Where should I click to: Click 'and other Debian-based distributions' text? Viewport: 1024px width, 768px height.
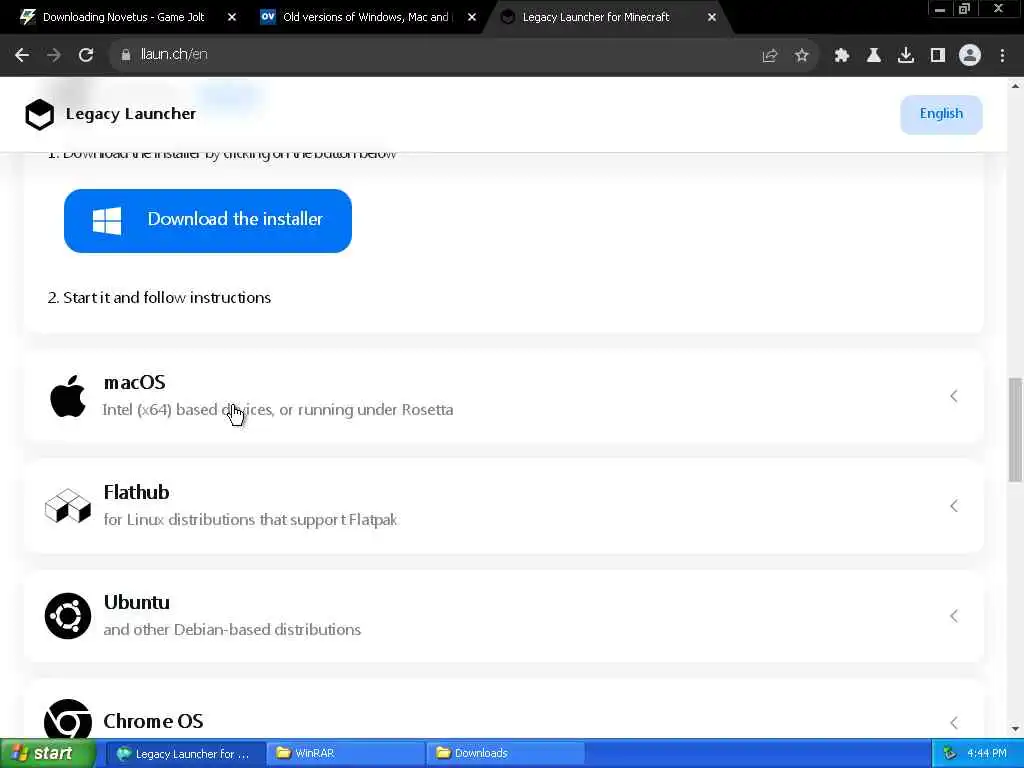232,630
